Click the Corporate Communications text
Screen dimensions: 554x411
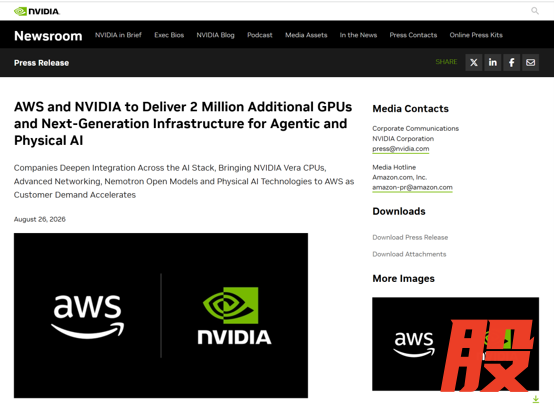(x=416, y=128)
